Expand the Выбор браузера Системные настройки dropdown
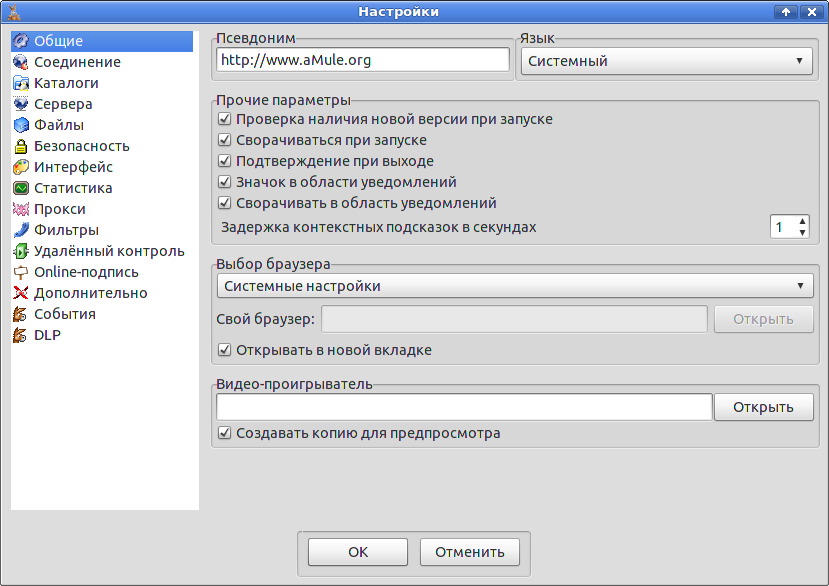Image resolution: width=829 pixels, height=586 pixels. (515, 286)
